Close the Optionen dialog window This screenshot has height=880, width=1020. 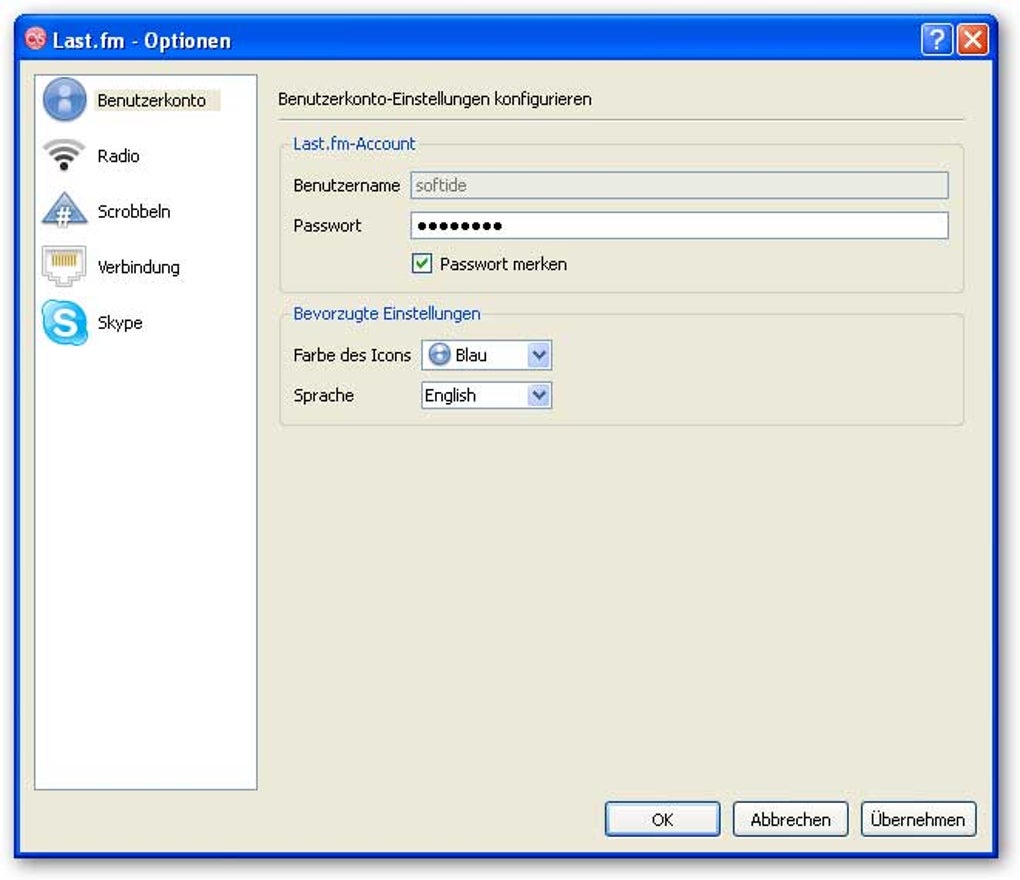click(973, 40)
